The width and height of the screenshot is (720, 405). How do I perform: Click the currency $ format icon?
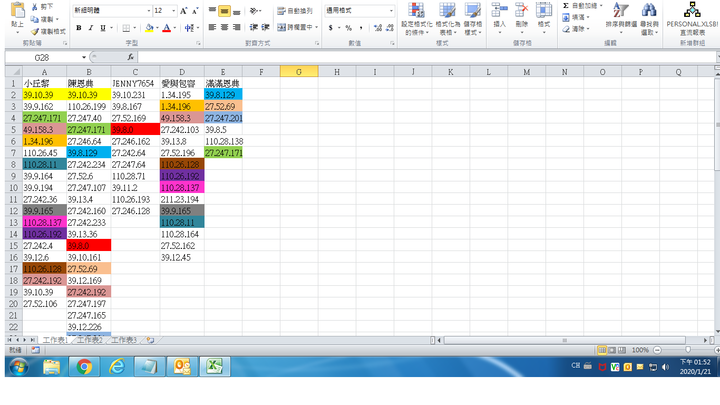click(331, 28)
